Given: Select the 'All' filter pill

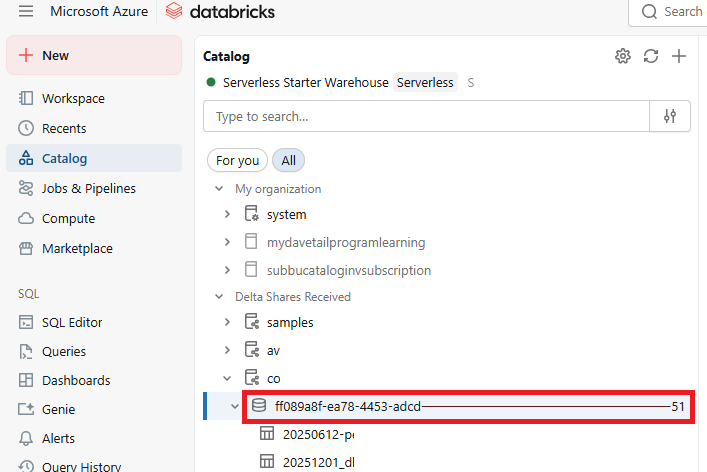Looking at the screenshot, I should click(x=288, y=160).
